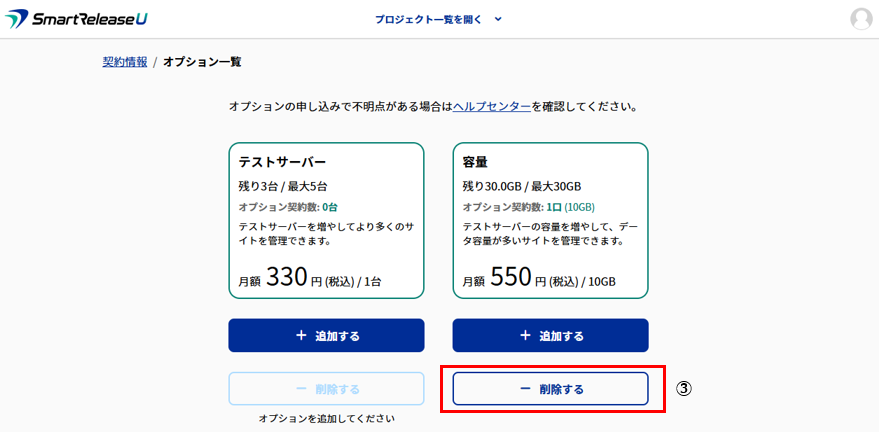Select the テストサーバー option card
This screenshot has height=432, width=879.
(x=326, y=220)
